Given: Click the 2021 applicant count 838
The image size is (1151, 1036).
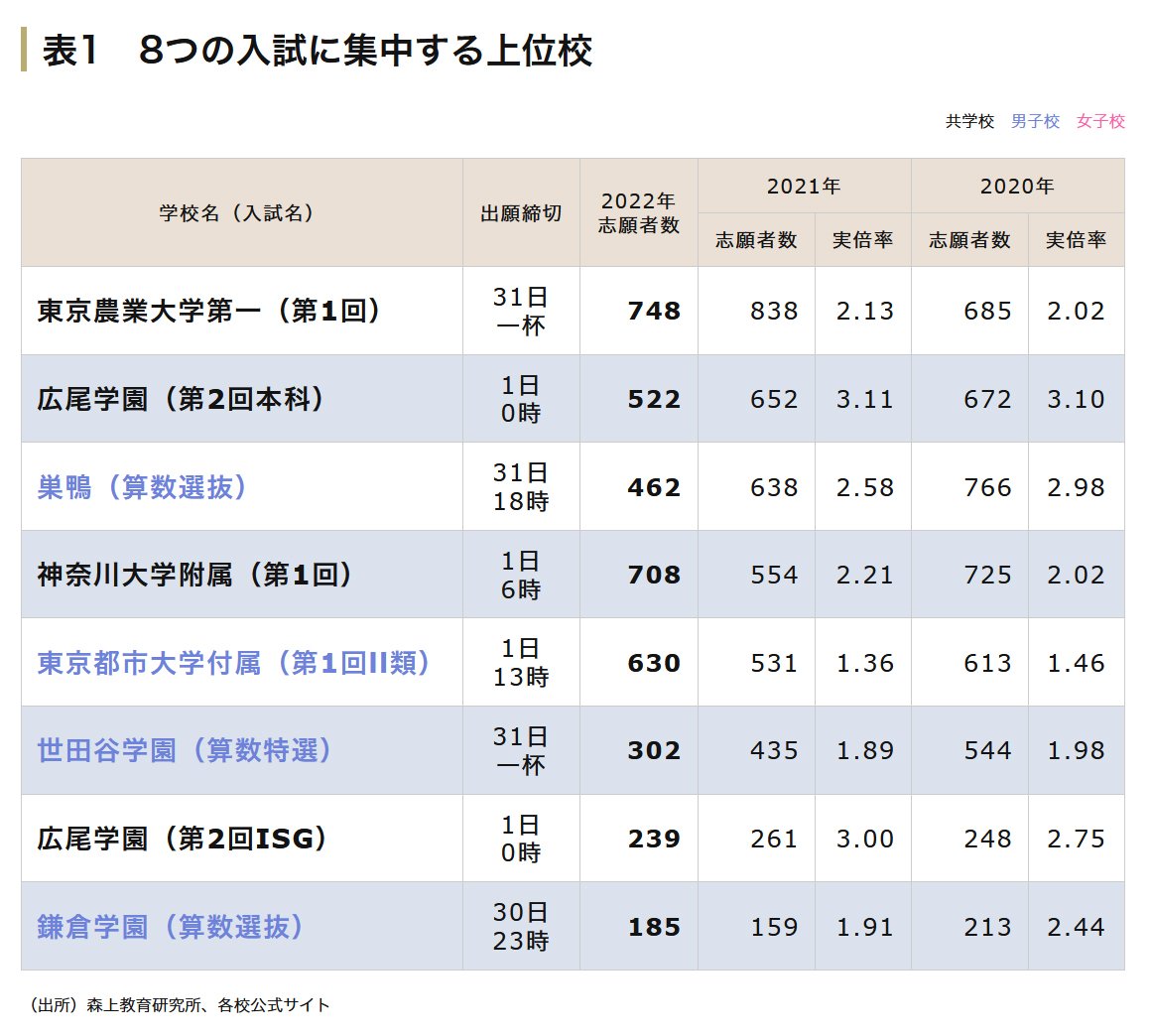Looking at the screenshot, I should coord(774,311).
